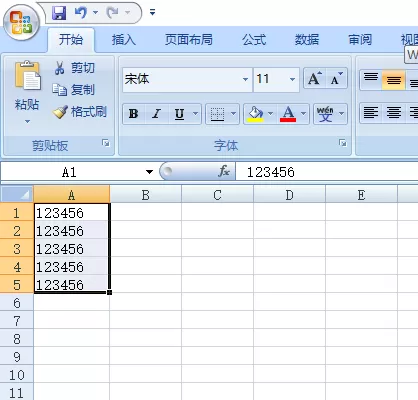Click the wén phonetic guide icon
418x400 pixels.
click(325, 114)
